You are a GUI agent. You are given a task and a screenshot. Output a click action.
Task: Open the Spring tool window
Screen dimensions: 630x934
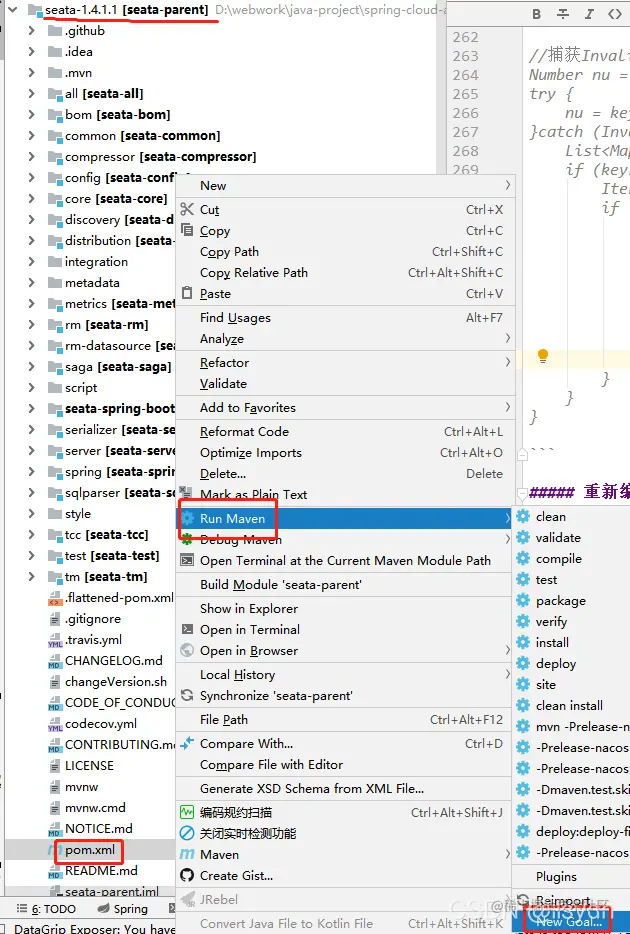[123, 908]
